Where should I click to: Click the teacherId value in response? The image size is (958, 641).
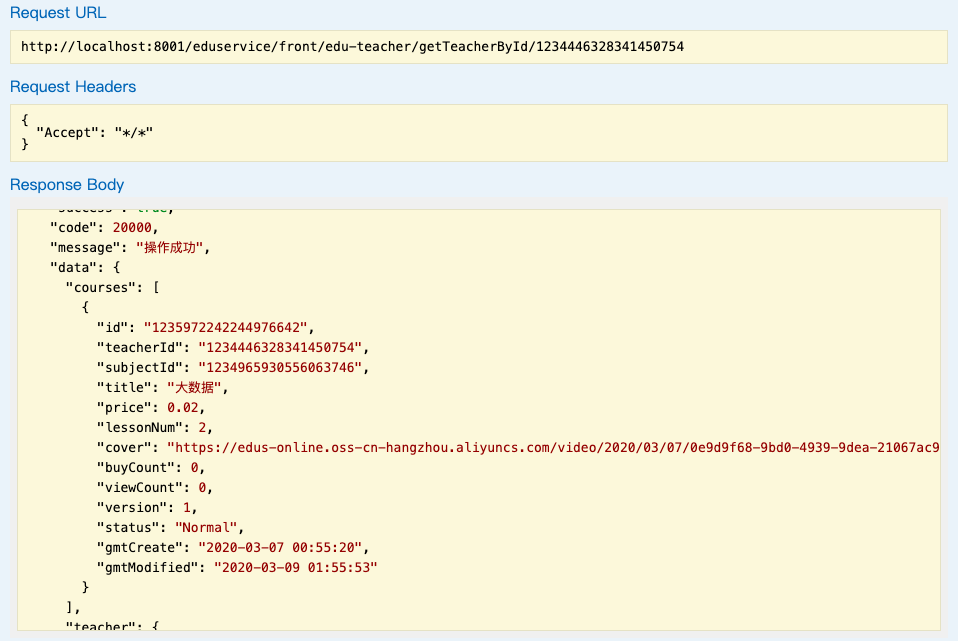[x=283, y=348]
